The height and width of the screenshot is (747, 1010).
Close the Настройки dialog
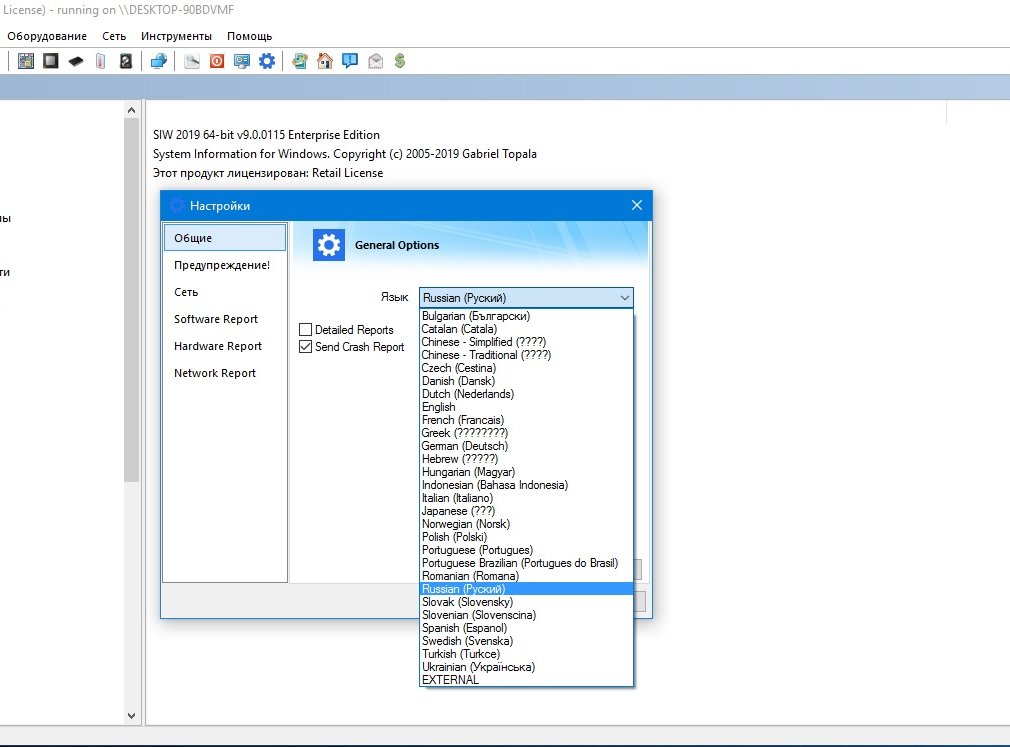point(636,205)
